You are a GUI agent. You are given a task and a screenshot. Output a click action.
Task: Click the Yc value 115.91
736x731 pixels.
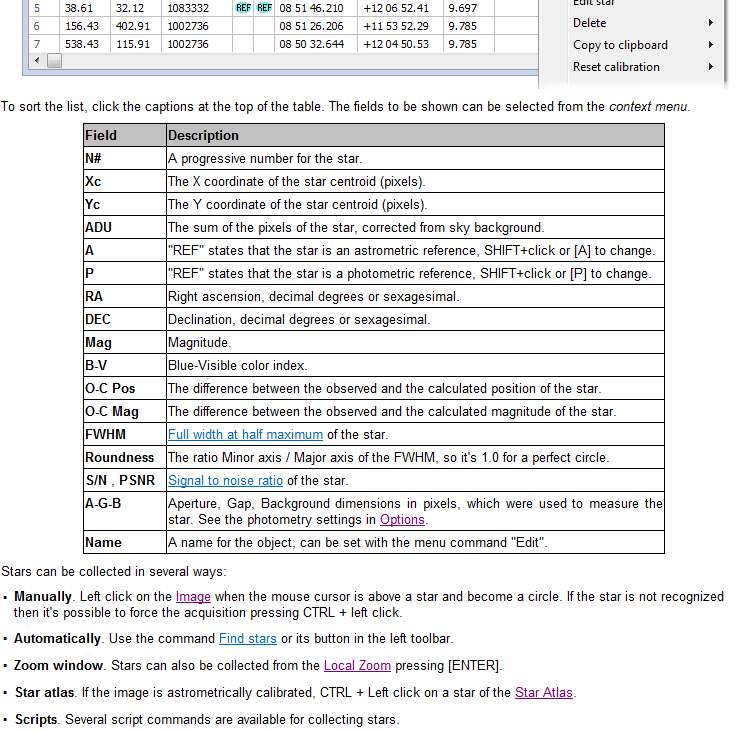click(133, 44)
